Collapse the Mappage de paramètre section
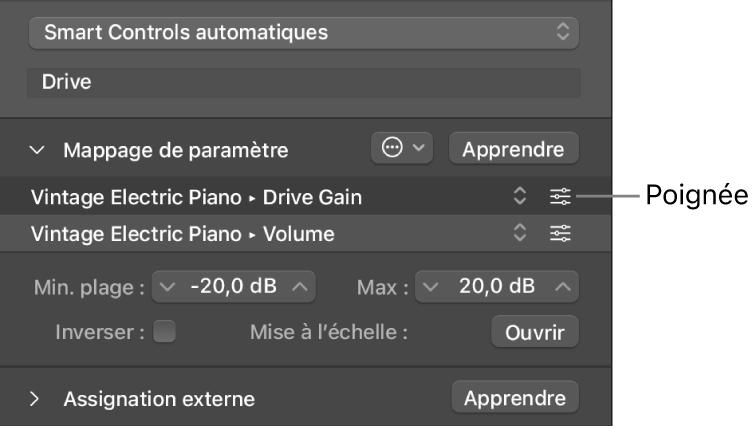The height and width of the screenshot is (428, 755). tap(37, 150)
